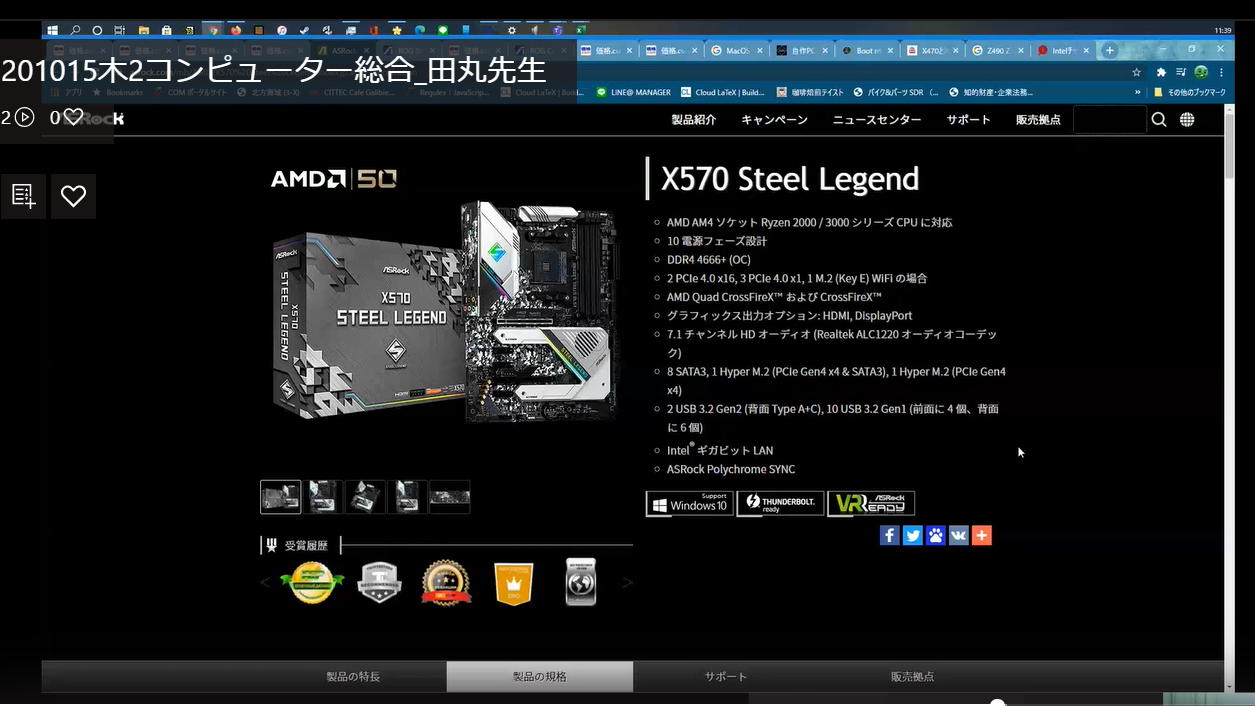The width and height of the screenshot is (1255, 706).
Task: Click the LINE@ MANAGER bookmark
Action: click(x=633, y=92)
